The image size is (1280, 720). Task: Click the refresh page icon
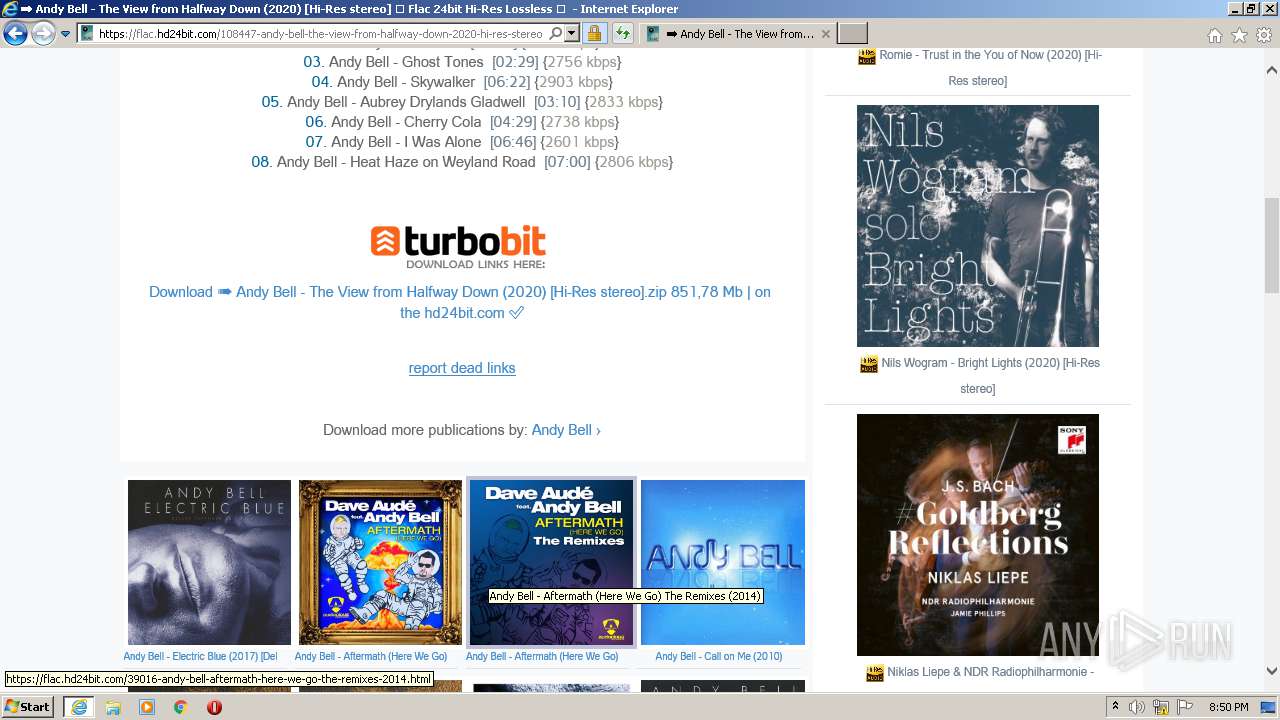coord(622,34)
